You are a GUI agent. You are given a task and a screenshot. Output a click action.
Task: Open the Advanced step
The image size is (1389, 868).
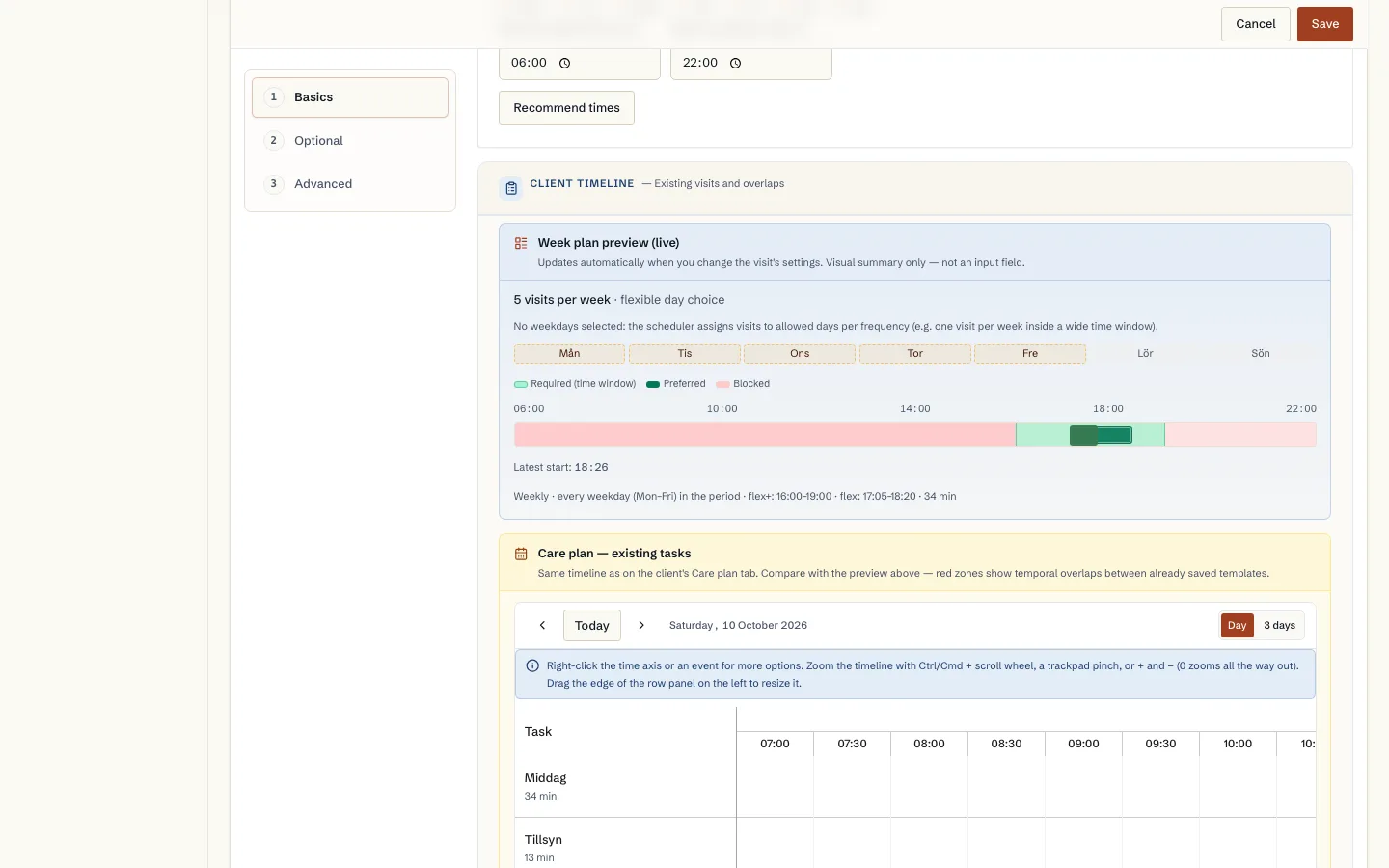click(x=350, y=184)
